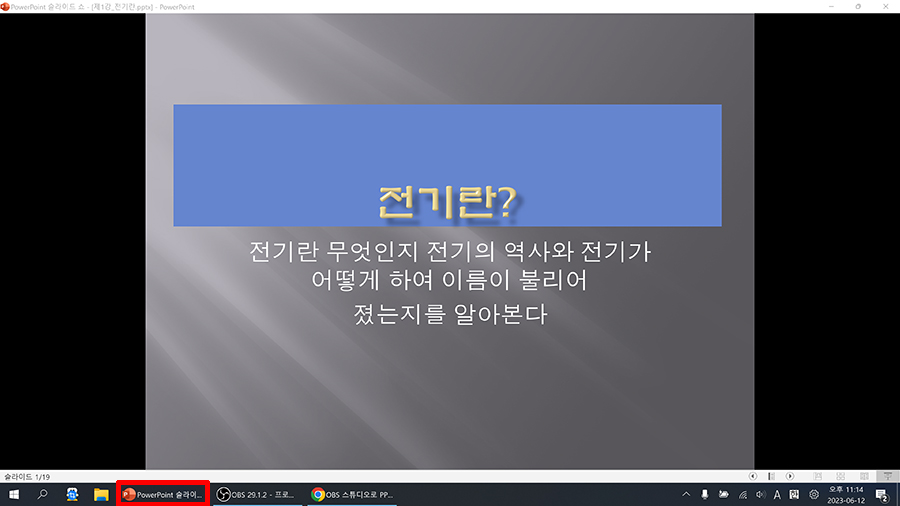Viewport: 900px width, 506px height.
Task: Open the notification center icon
Action: [x=882, y=494]
